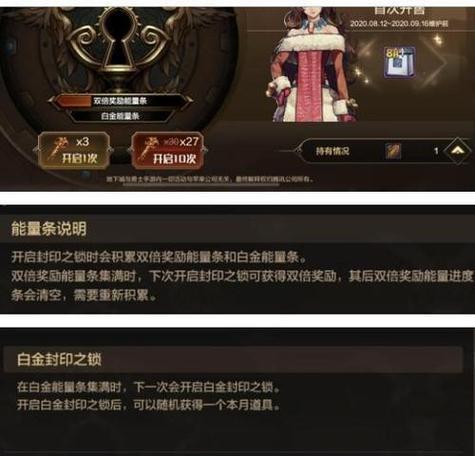
Task: Click the key icon in 开启10次
Action: click(x=150, y=149)
